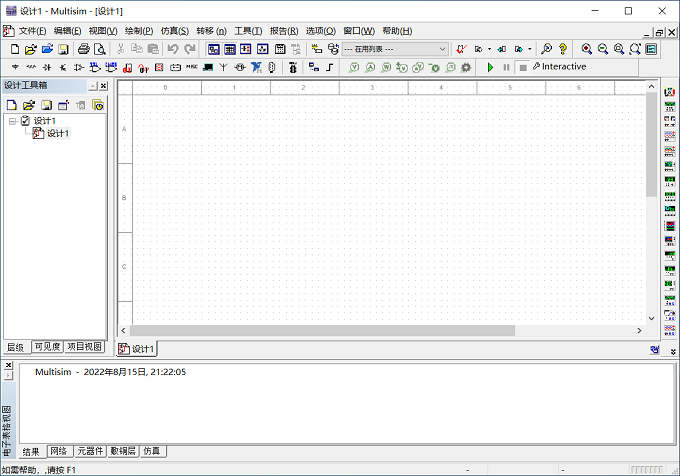Viewport: 680px width, 476px height.
Task: Click the vertical scrollbar down arrow
Action: [651, 318]
